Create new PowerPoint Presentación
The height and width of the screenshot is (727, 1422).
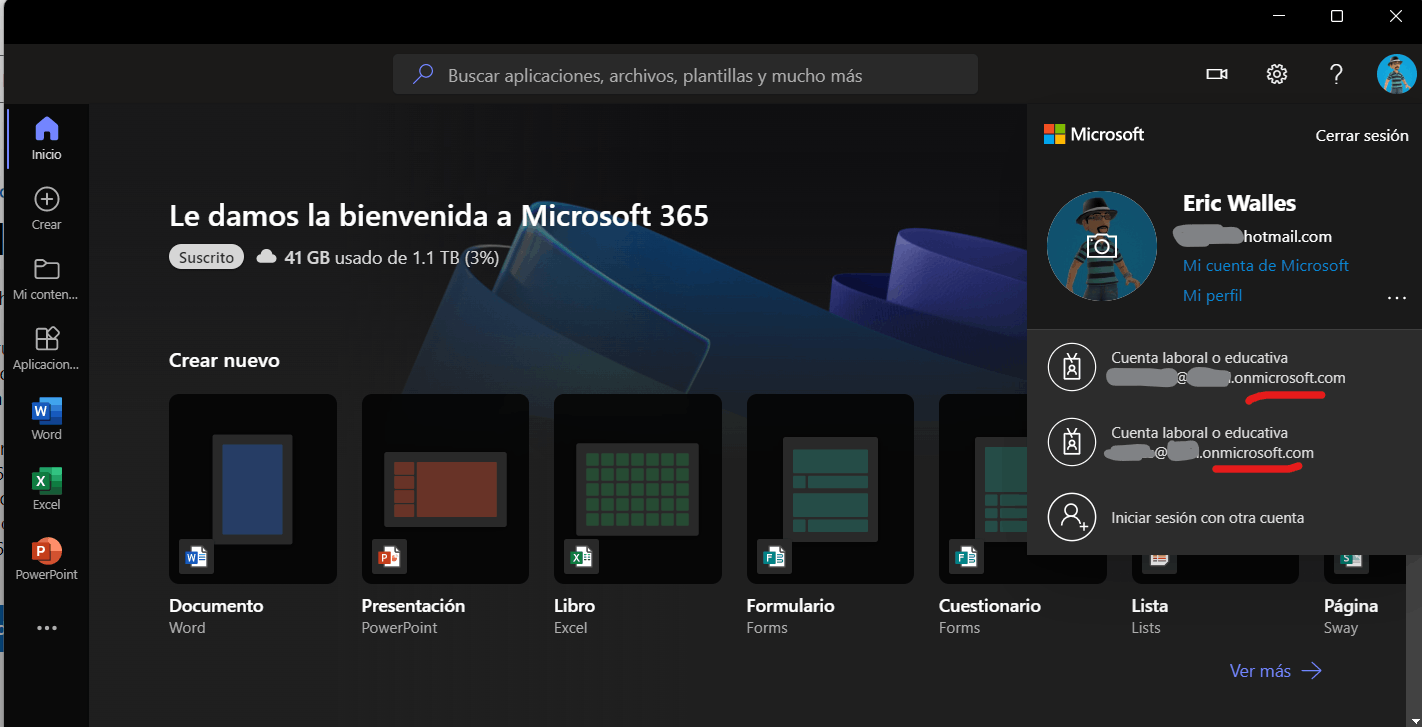click(445, 515)
